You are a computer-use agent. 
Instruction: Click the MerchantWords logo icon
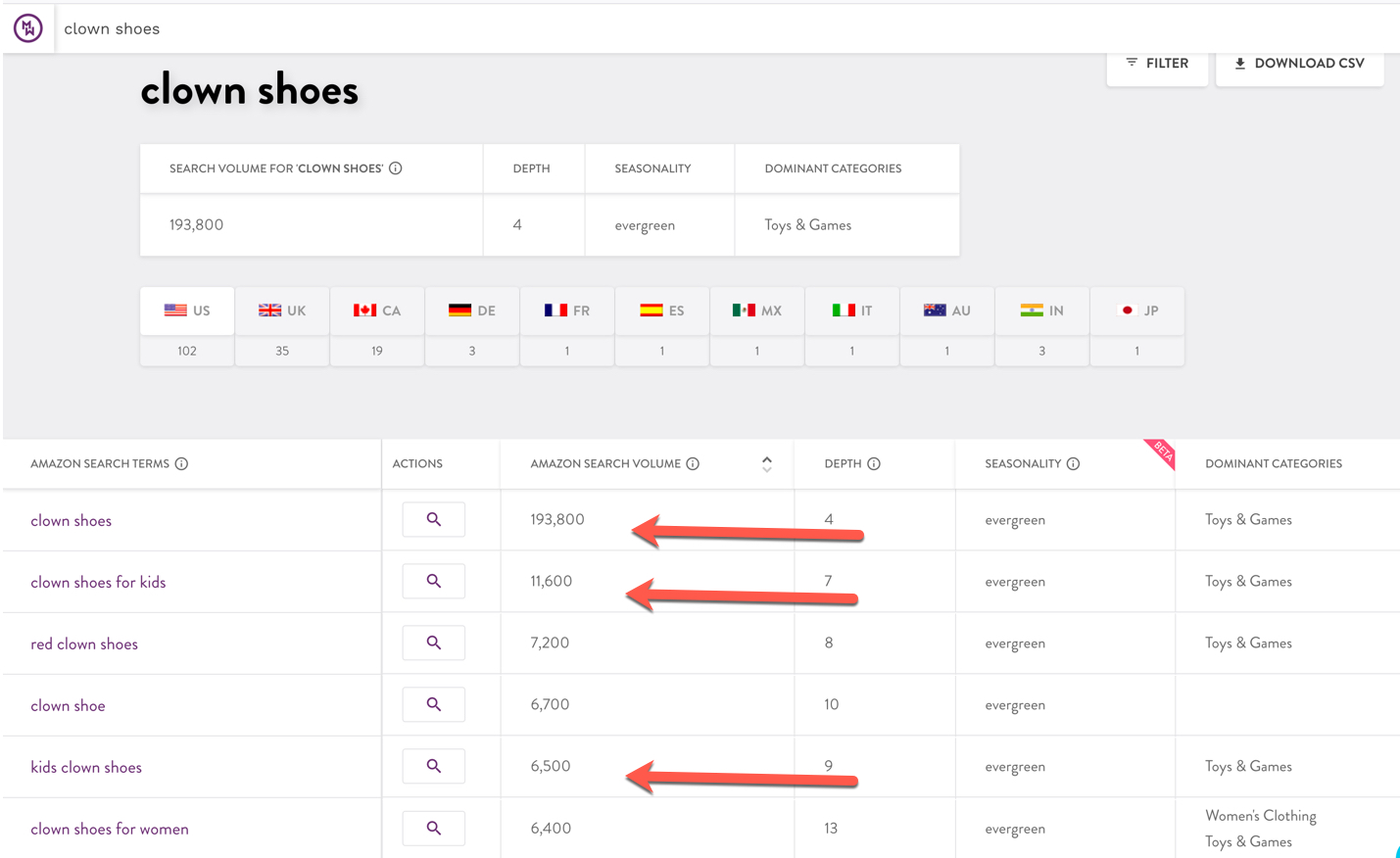[x=28, y=28]
